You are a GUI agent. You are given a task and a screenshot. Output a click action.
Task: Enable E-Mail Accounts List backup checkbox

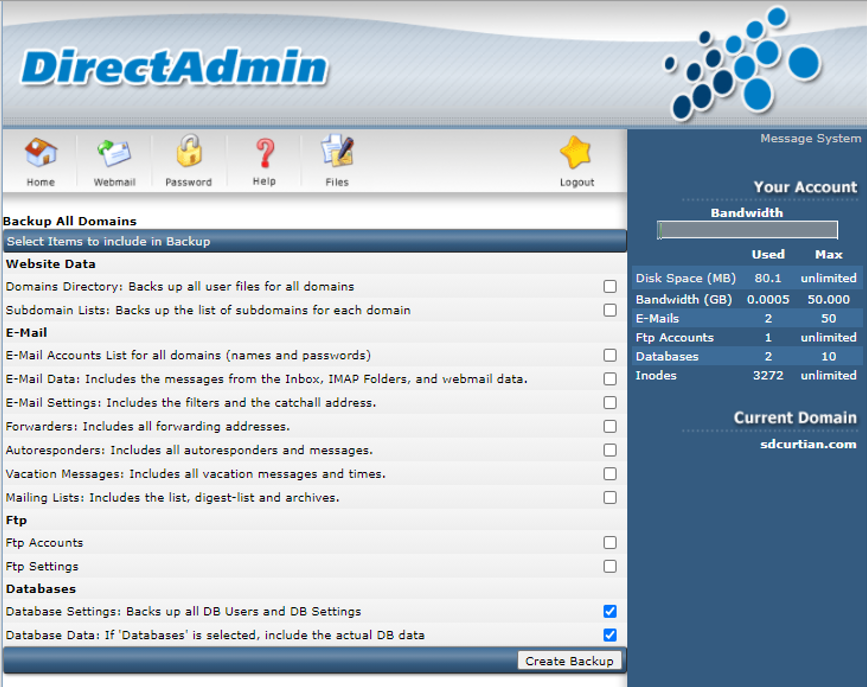click(x=610, y=355)
